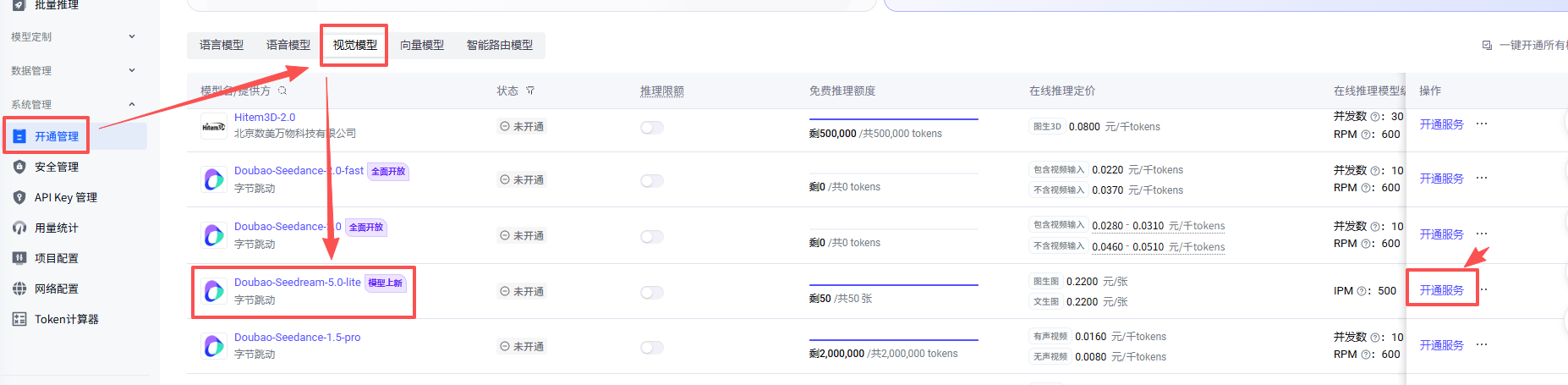Open the Token计算器 calculator icon
Screen dimensions: 1568x385
pos(19,319)
